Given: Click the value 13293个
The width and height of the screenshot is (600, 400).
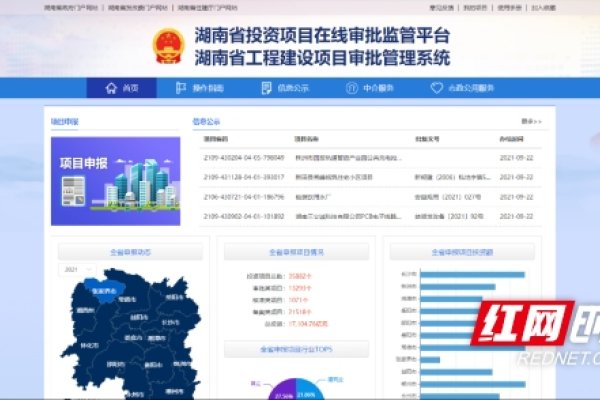Looking at the screenshot, I should pos(300,288).
